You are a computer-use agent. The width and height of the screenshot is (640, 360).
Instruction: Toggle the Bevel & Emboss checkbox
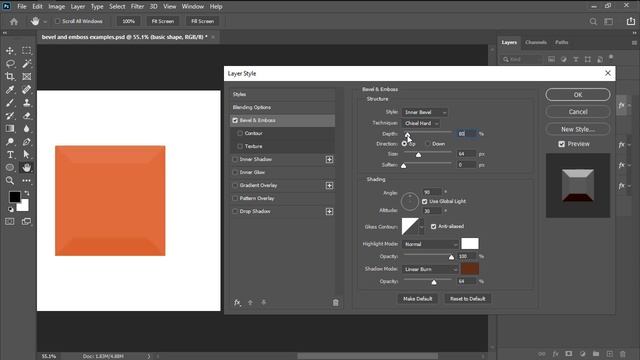[235, 120]
